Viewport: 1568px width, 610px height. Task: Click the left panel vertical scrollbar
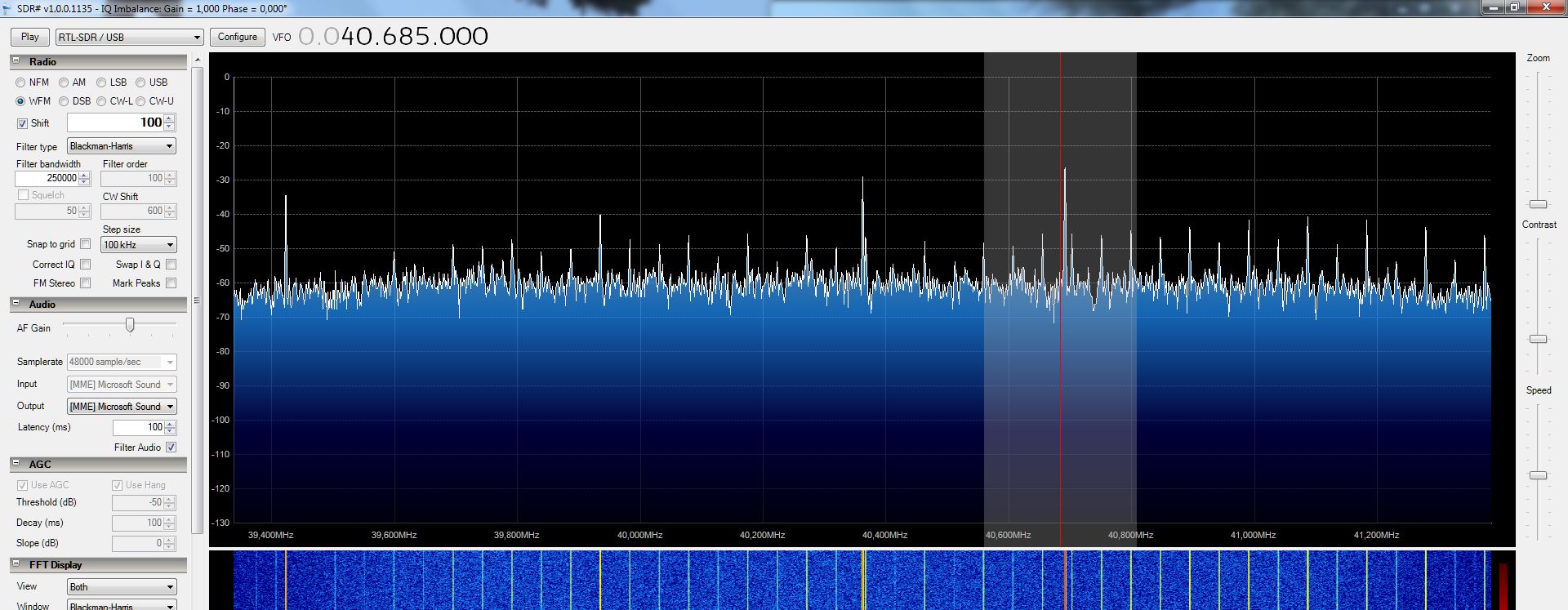click(197, 300)
